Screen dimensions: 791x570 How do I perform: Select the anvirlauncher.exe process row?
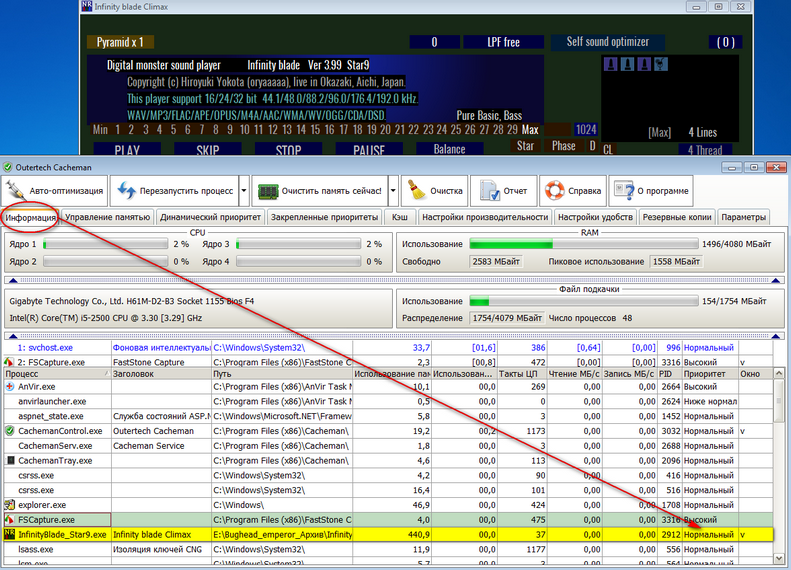pyautogui.click(x=388, y=402)
